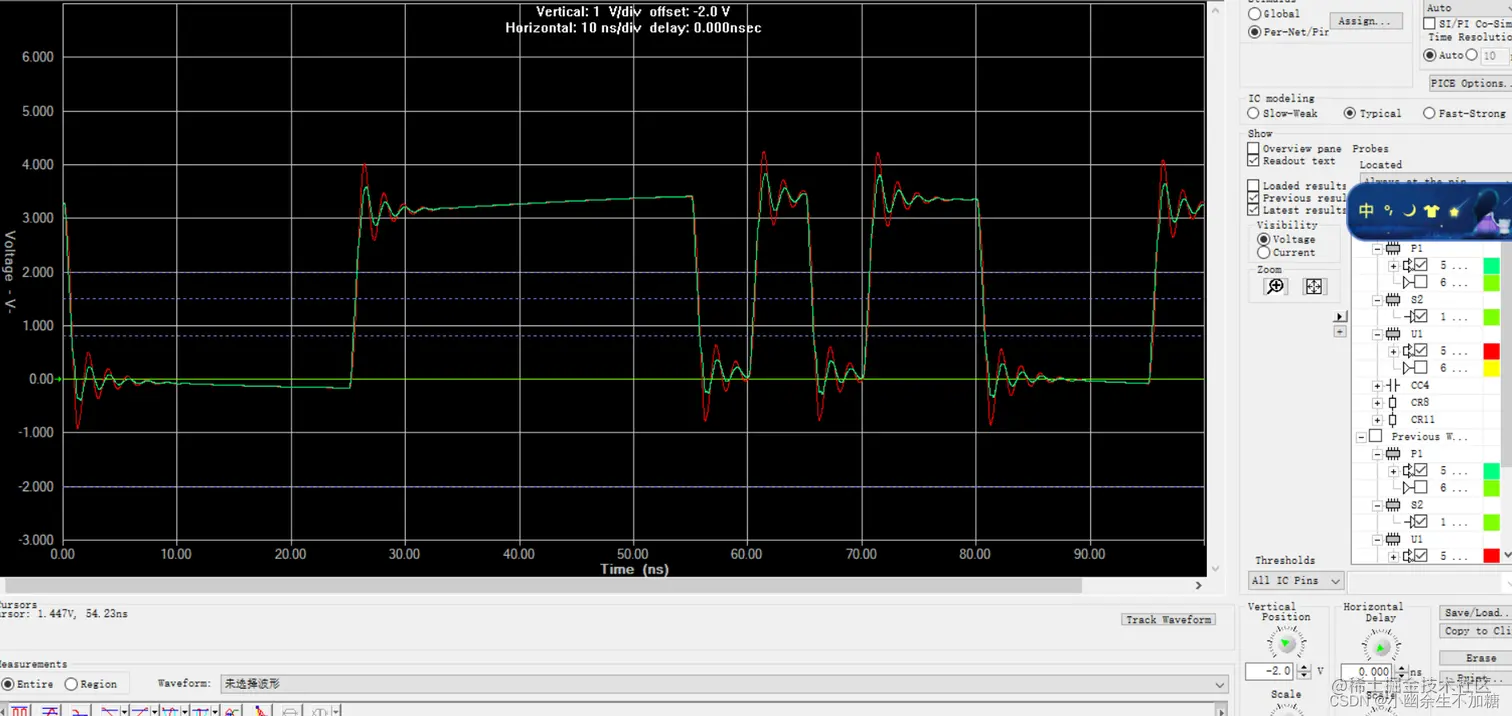
Task: Click the shirt skin icon in IME bar
Action: coord(1431,211)
